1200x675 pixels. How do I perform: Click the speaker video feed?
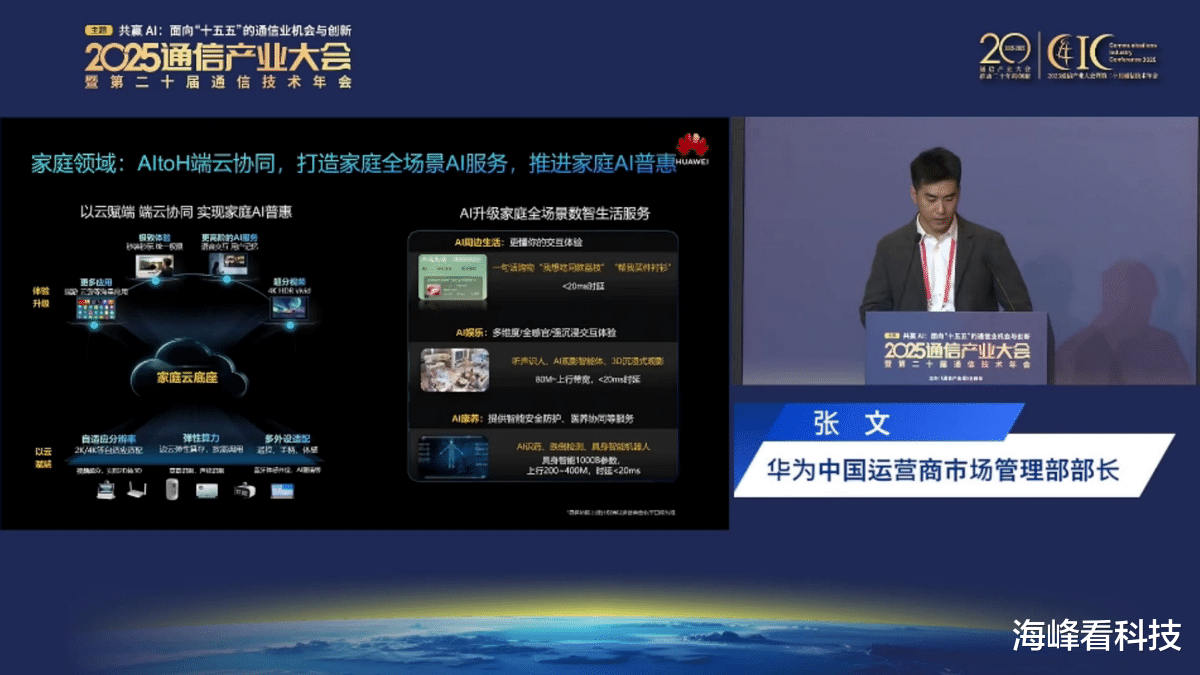(970, 250)
